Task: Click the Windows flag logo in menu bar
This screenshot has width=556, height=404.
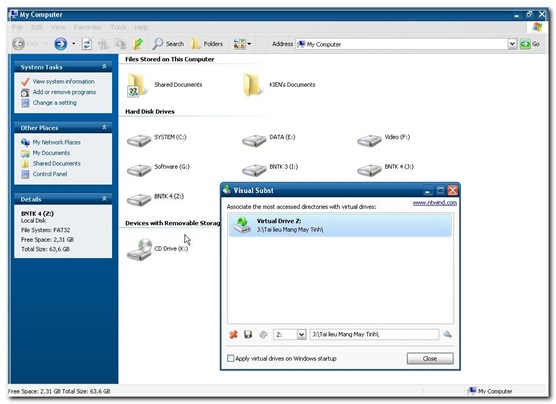Action: click(x=537, y=27)
